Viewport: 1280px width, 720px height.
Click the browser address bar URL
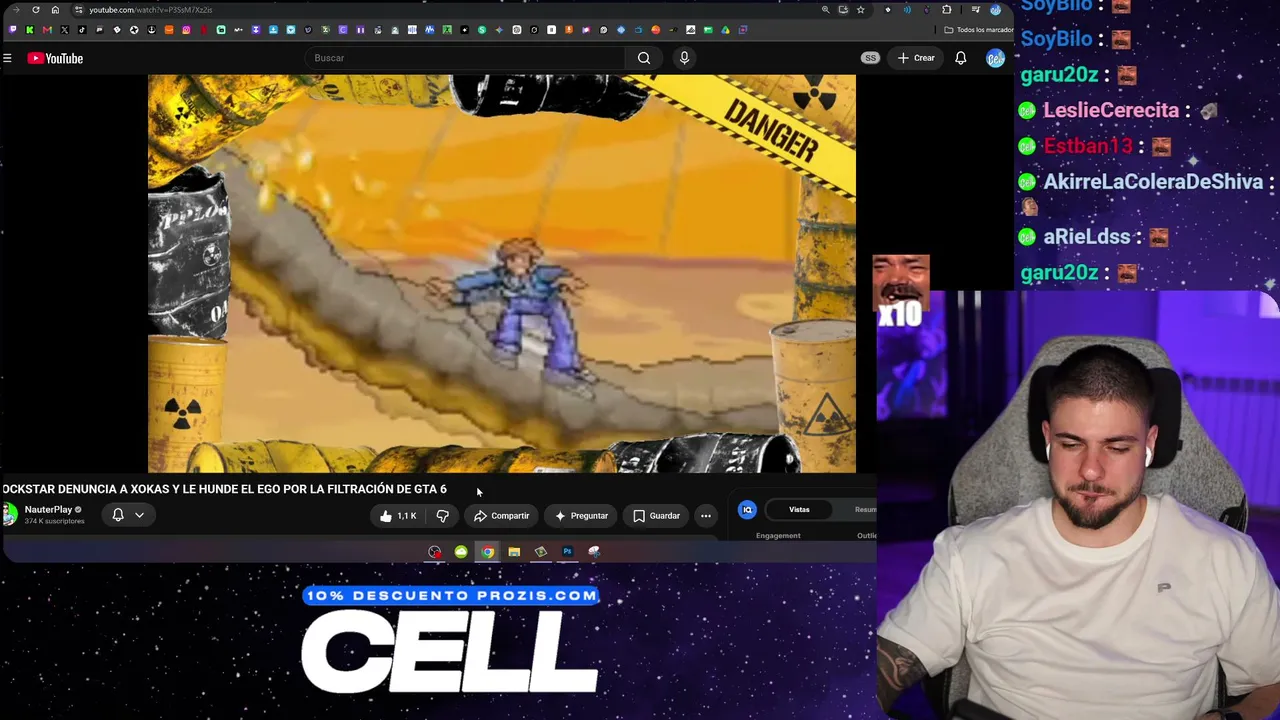150,10
